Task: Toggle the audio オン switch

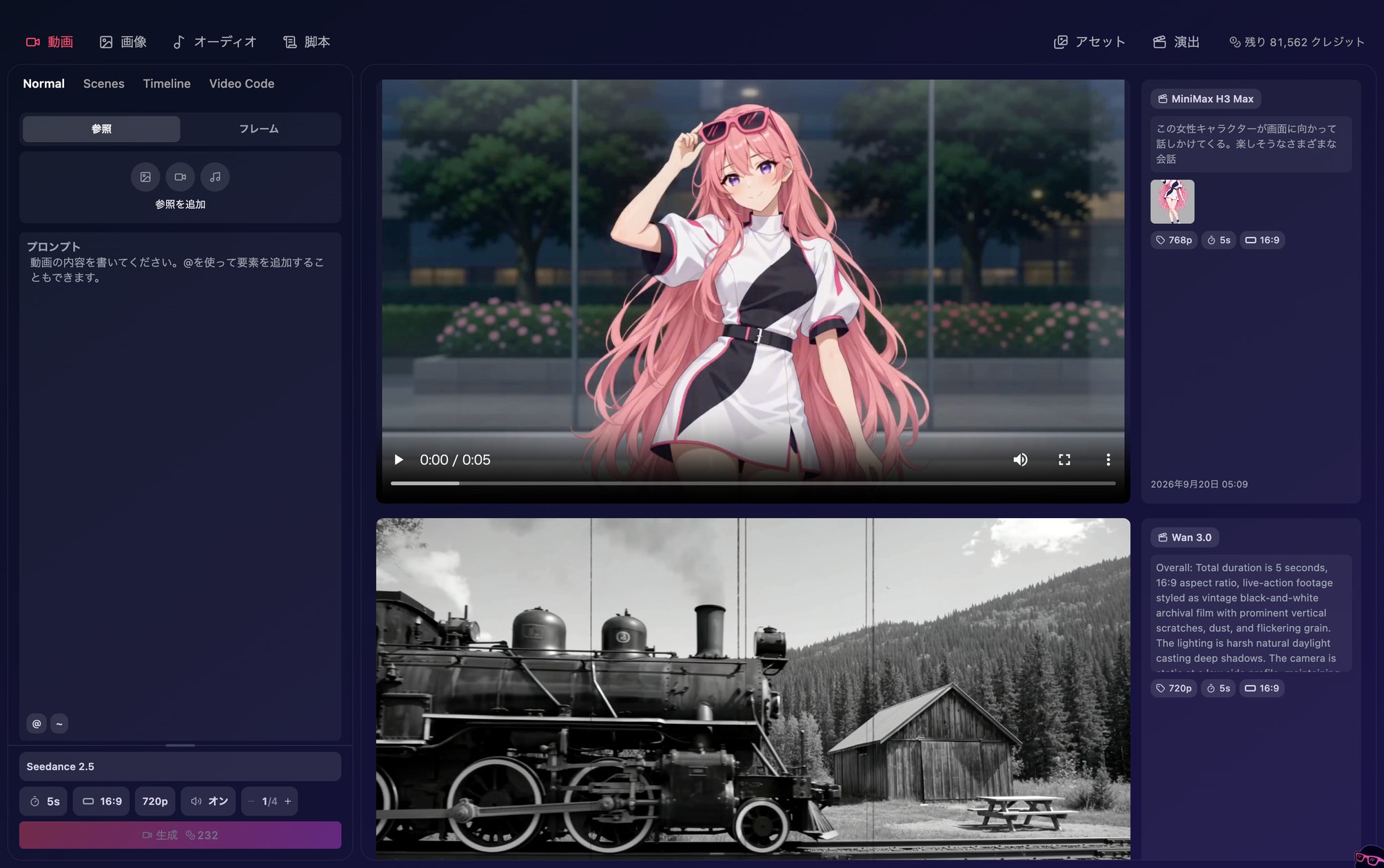Action: pyautogui.click(x=208, y=801)
